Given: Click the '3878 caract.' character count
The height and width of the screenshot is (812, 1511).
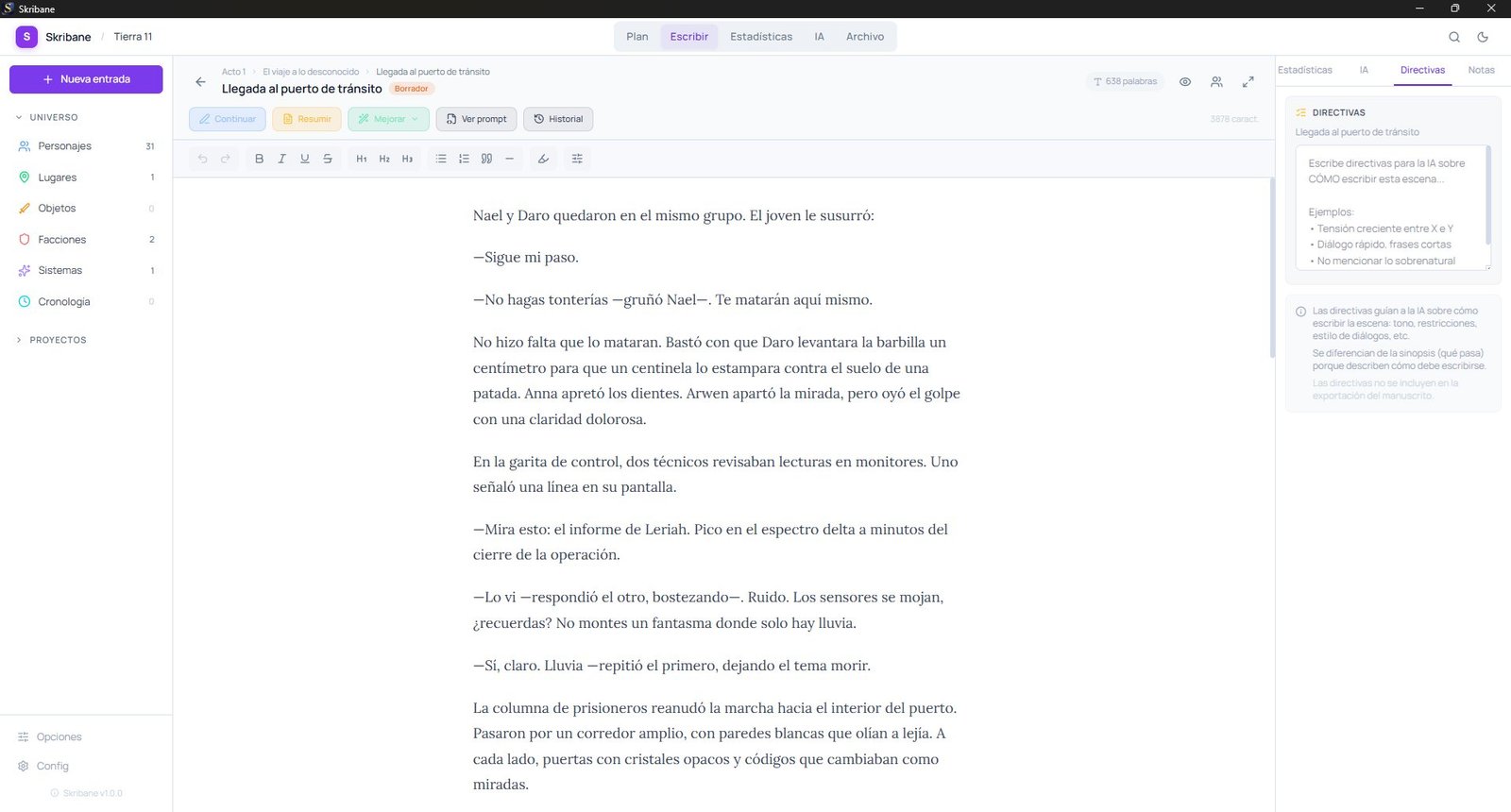Looking at the screenshot, I should (1233, 119).
